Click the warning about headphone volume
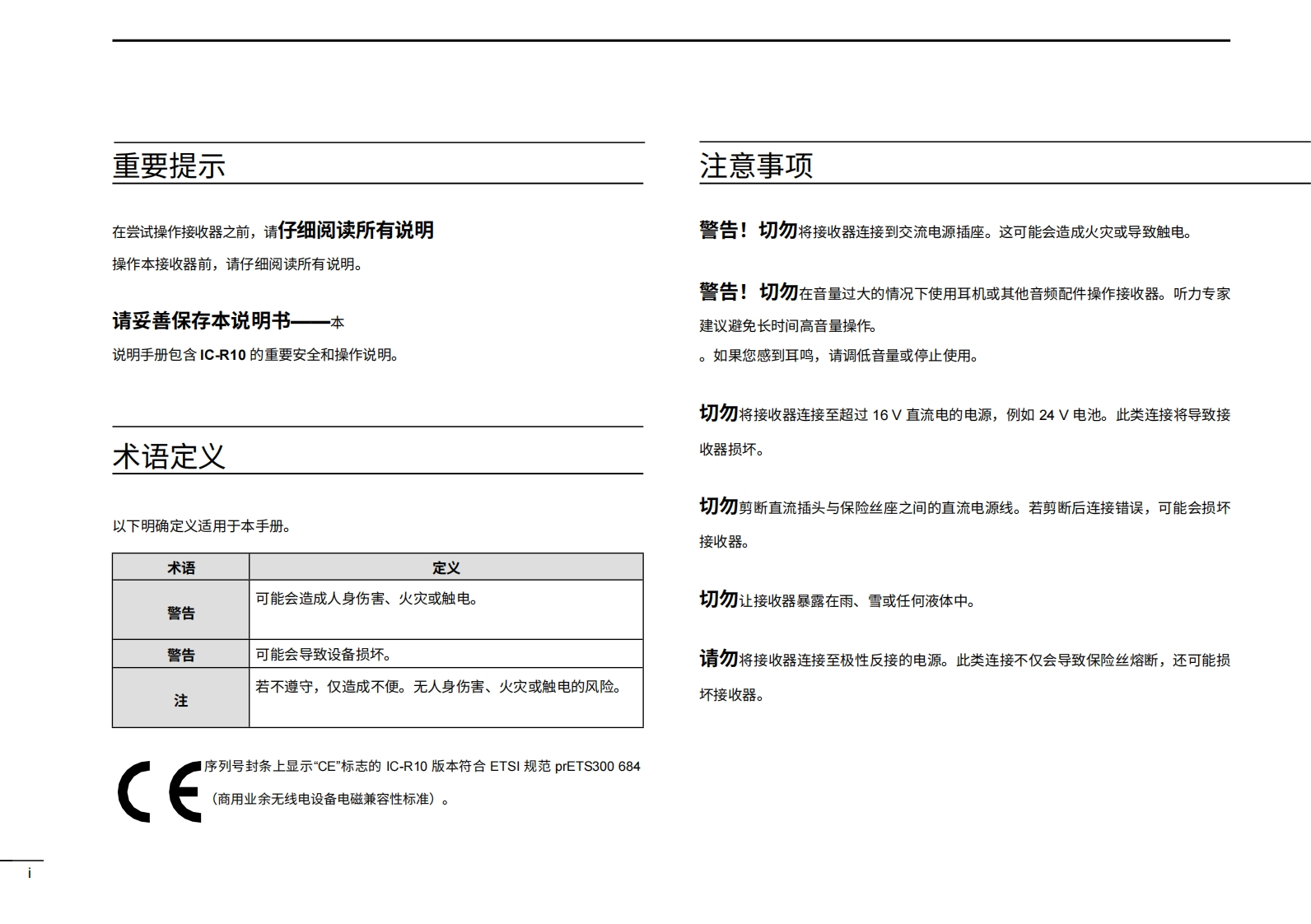The width and height of the screenshot is (1311, 924). [963, 294]
